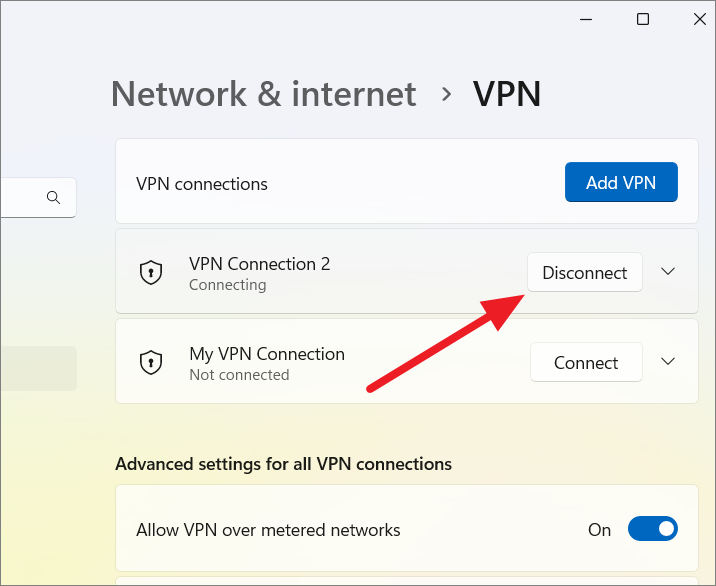
Task: Disconnect VPN Connection 2
Action: coord(584,273)
